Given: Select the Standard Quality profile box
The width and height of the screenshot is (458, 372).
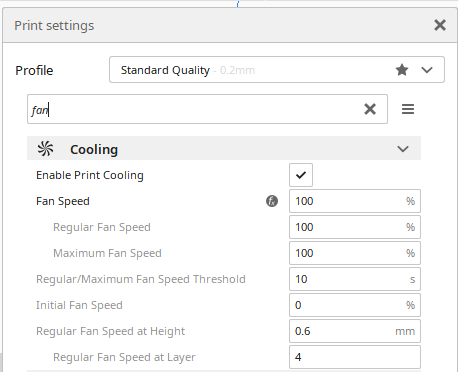Looking at the screenshot, I should coord(277,70).
